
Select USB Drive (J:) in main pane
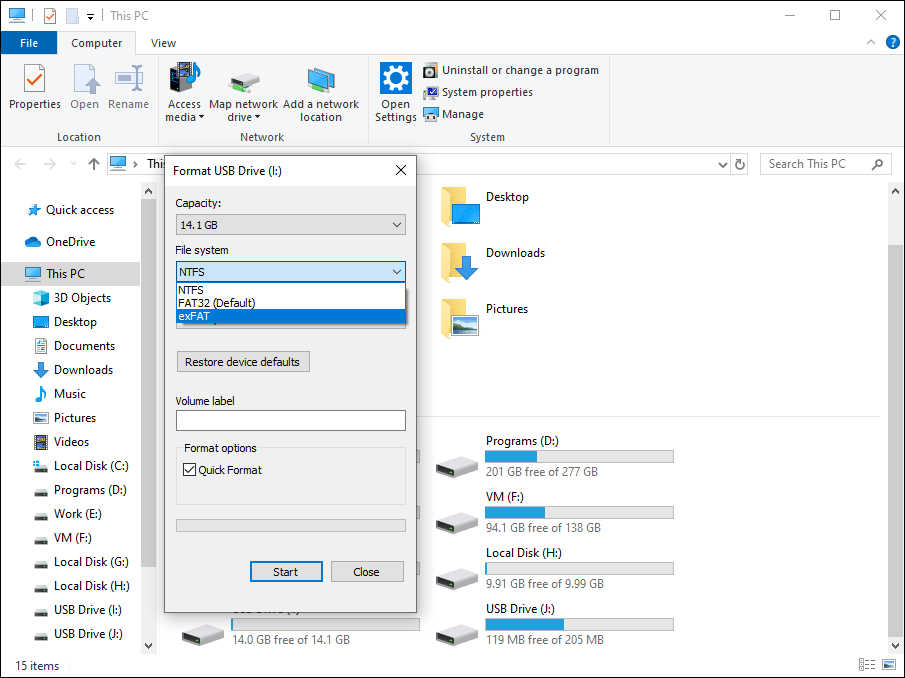(x=554, y=624)
